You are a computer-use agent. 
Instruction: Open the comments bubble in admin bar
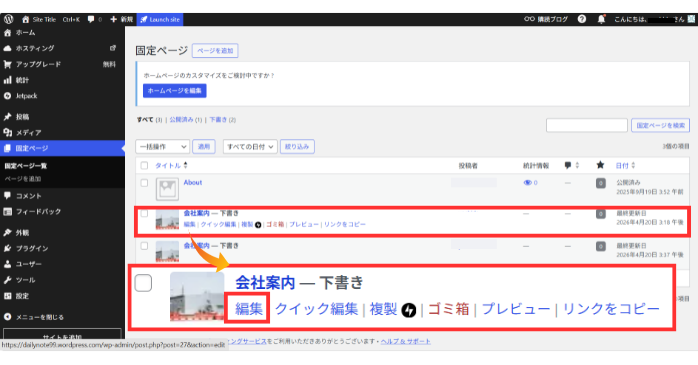click(91, 19)
